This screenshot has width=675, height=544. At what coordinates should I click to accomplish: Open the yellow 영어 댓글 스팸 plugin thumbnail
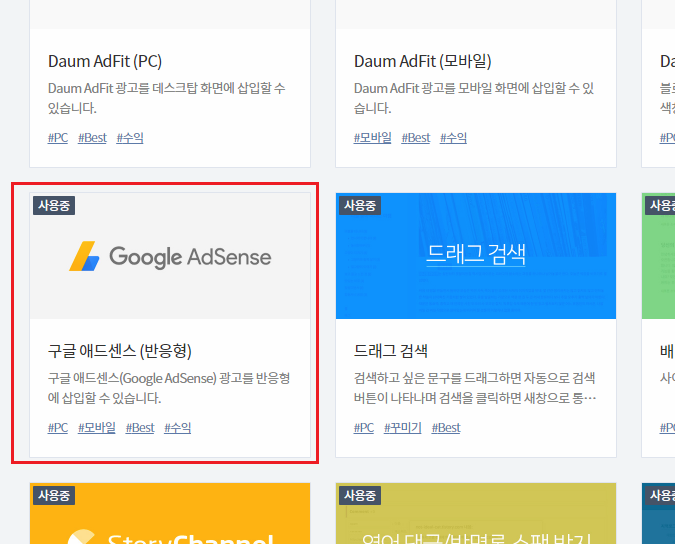click(x=476, y=513)
